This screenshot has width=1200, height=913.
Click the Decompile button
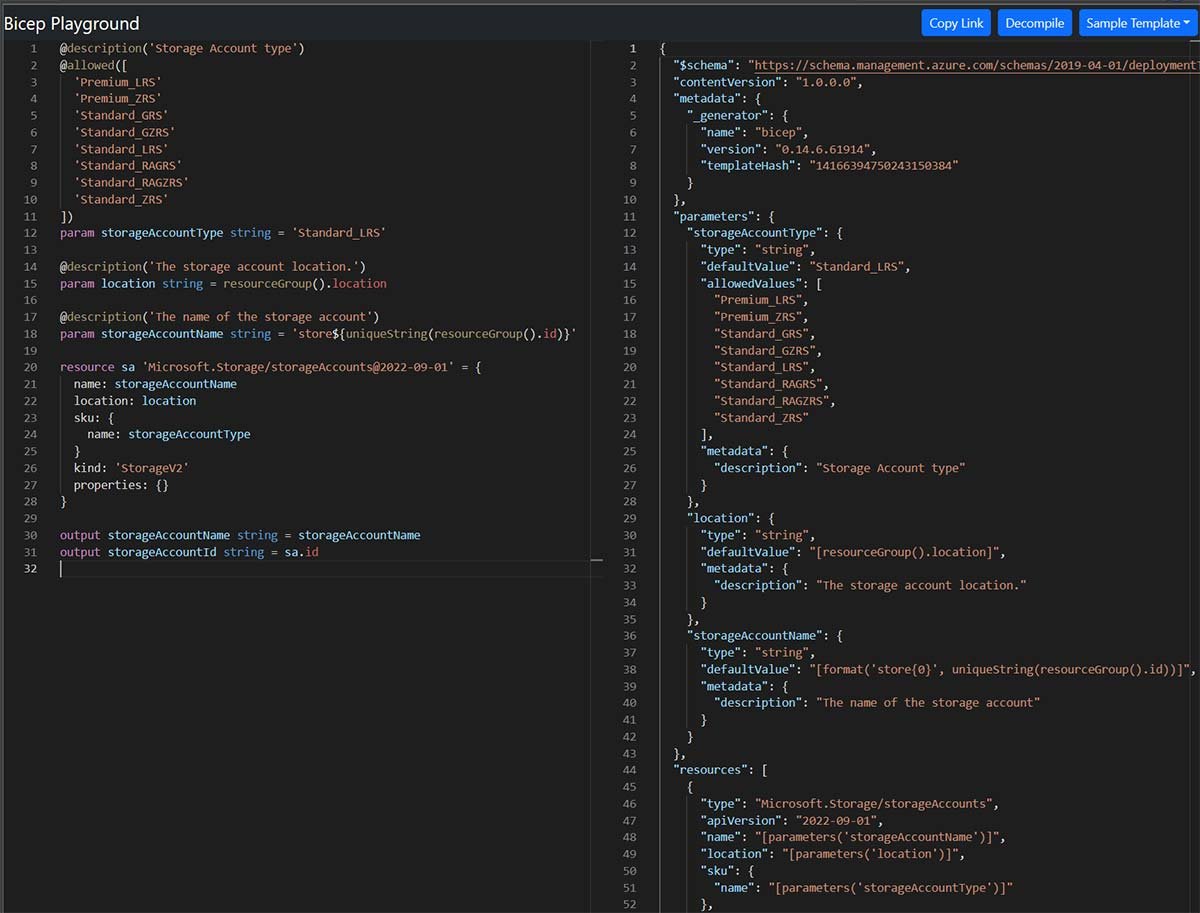click(x=1034, y=23)
